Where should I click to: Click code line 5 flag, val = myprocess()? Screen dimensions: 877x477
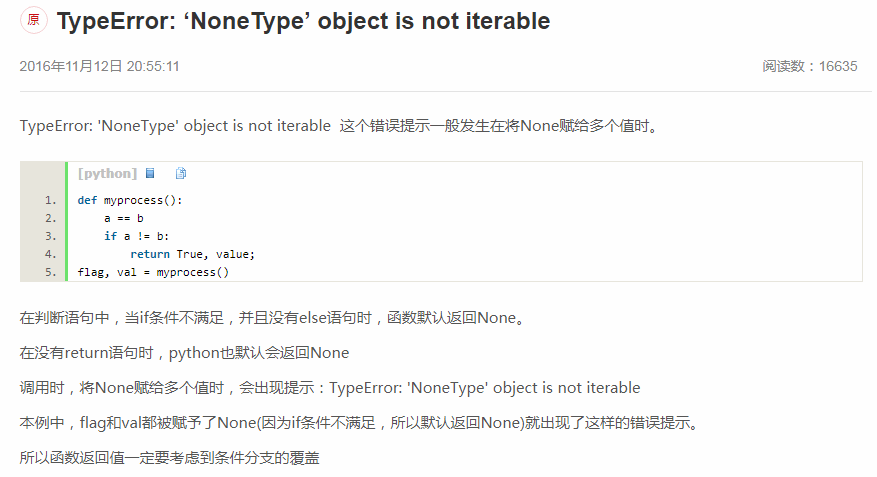[153, 272]
